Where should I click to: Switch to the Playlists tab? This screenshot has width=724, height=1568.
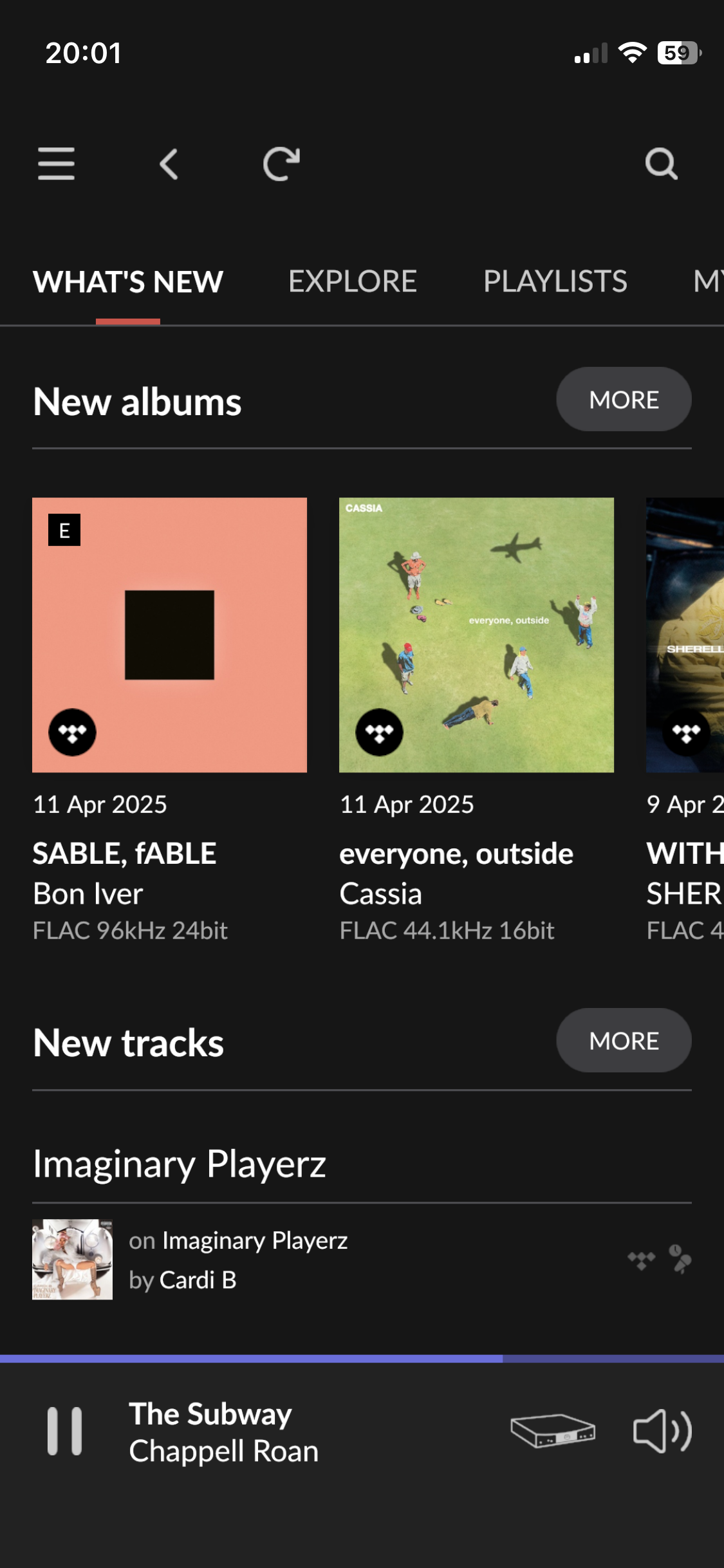coord(555,282)
